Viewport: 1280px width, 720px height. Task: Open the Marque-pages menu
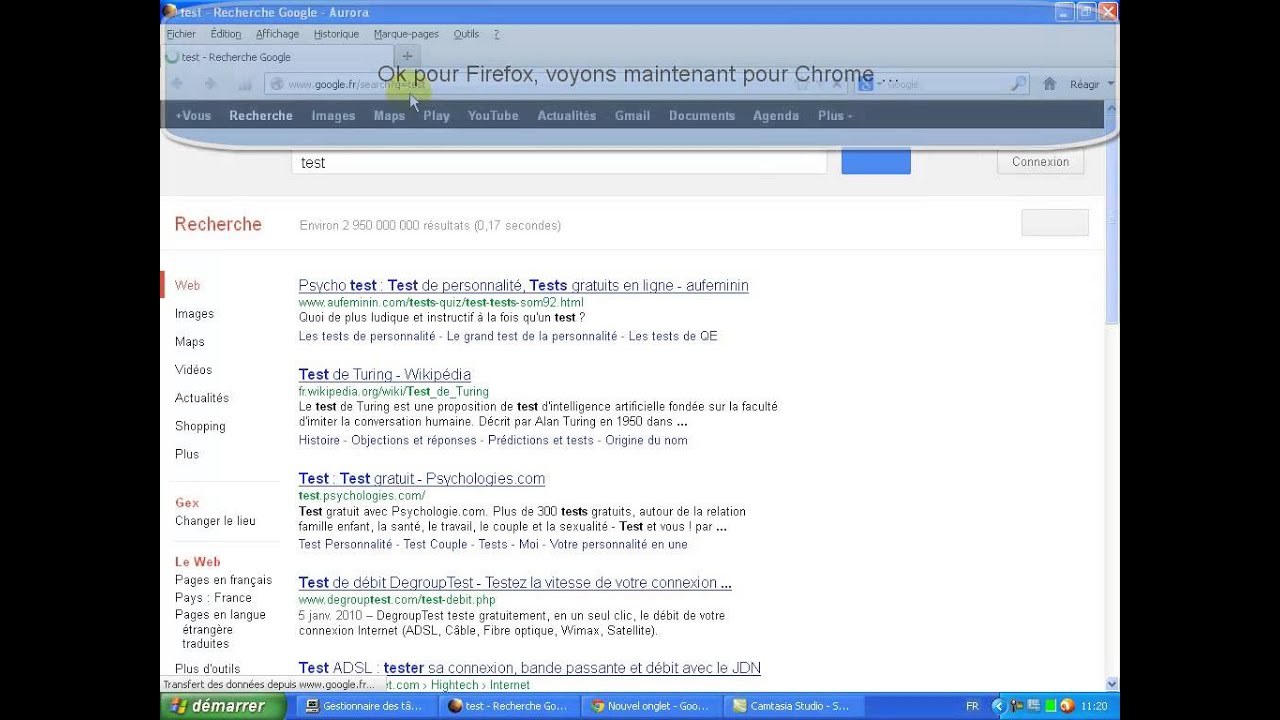[407, 34]
